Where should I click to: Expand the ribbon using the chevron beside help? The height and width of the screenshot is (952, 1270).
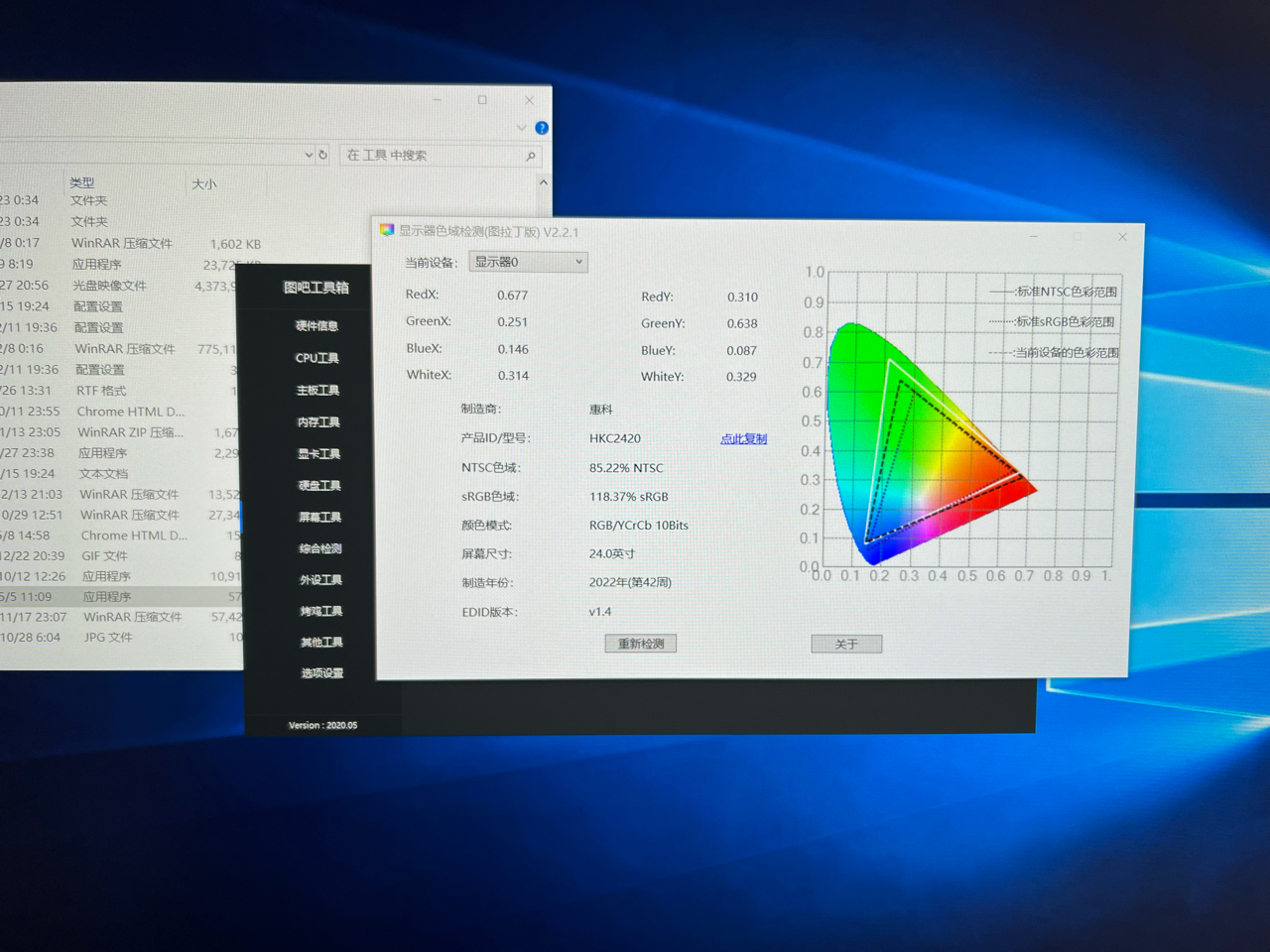[x=521, y=128]
